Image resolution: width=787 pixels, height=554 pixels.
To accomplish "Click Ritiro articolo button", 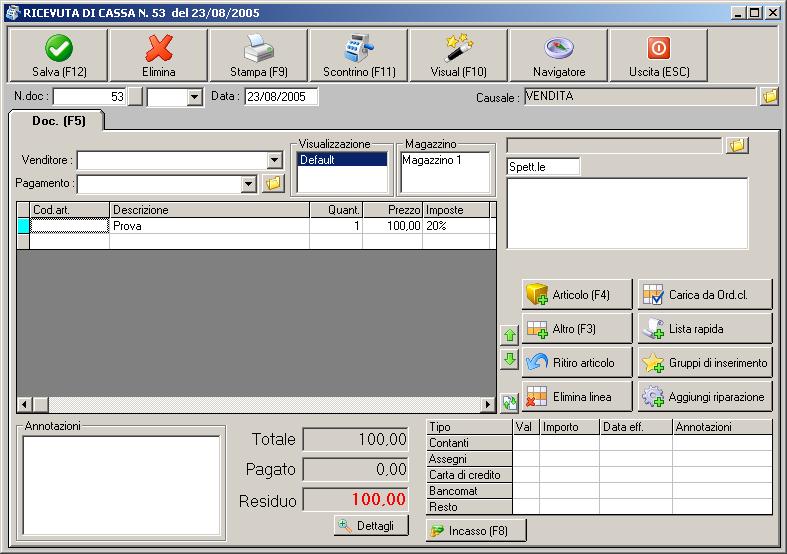I will coord(577,363).
